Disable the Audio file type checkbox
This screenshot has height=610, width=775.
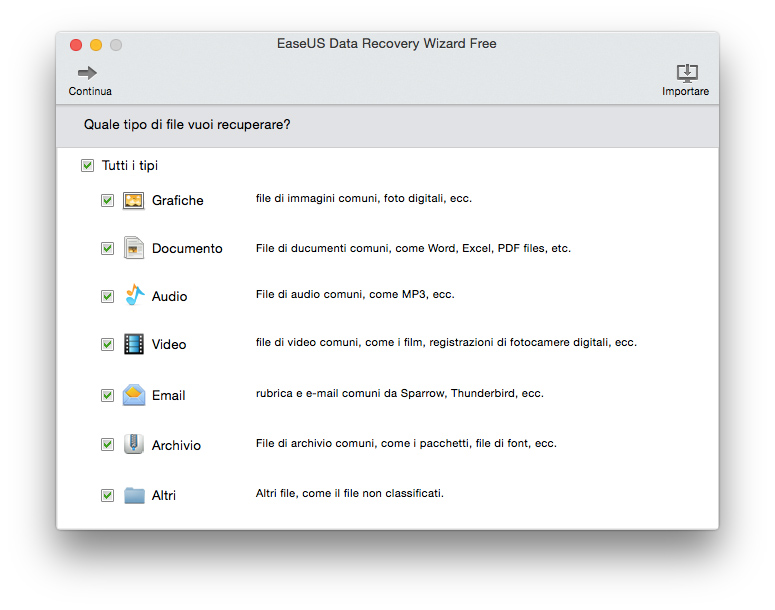click(x=107, y=296)
